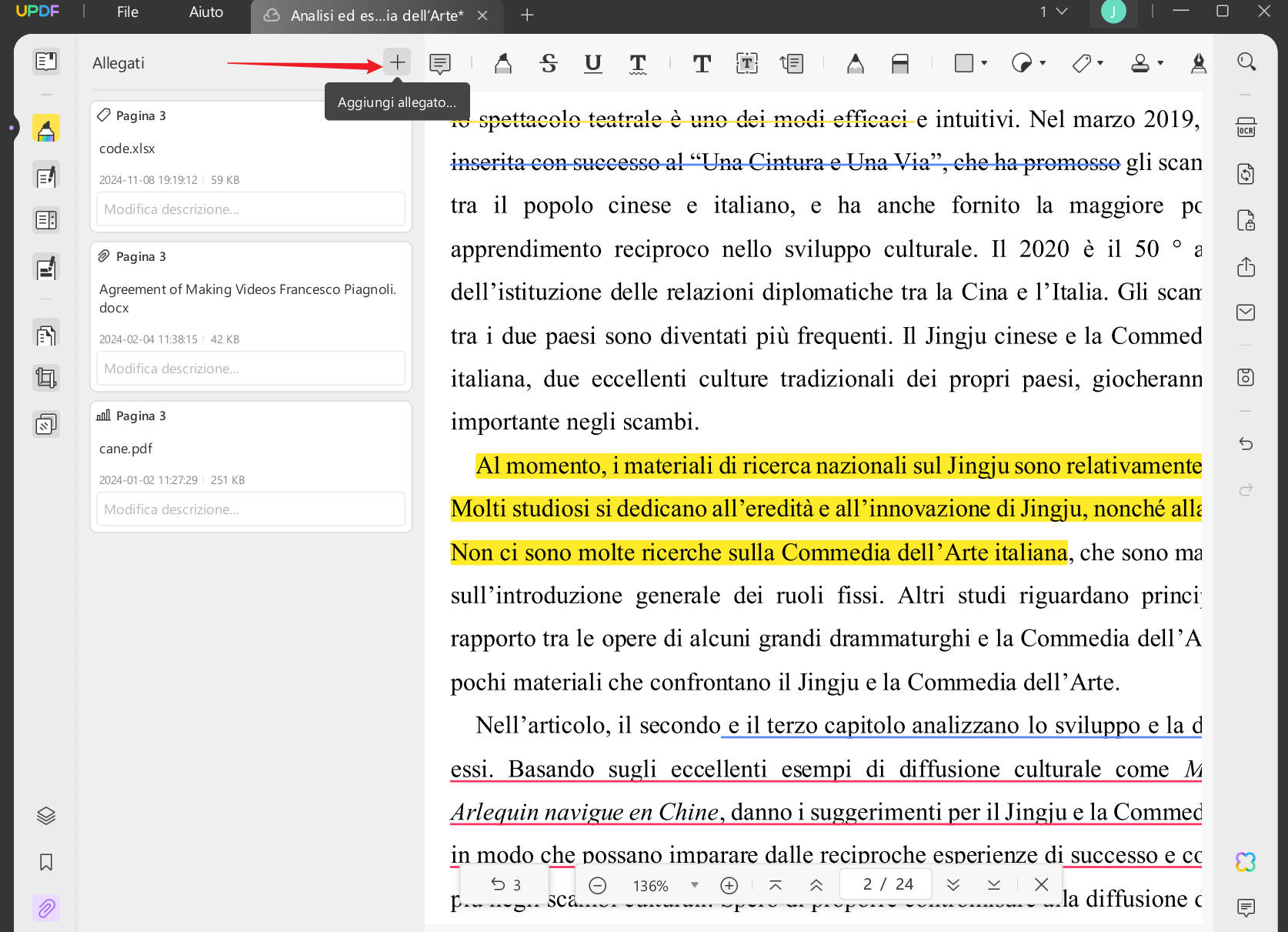Select the Agreement of Making Videos docx attachment

(248, 299)
